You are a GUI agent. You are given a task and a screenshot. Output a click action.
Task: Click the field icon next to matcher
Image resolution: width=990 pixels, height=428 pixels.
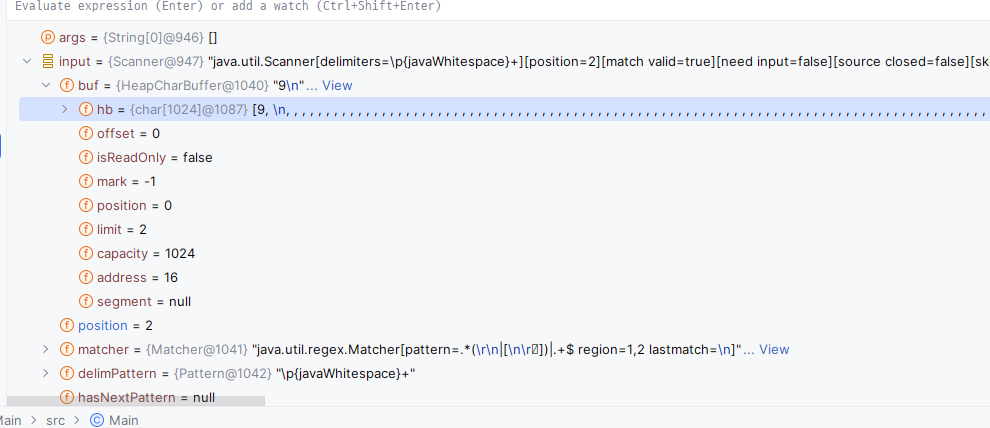67,349
